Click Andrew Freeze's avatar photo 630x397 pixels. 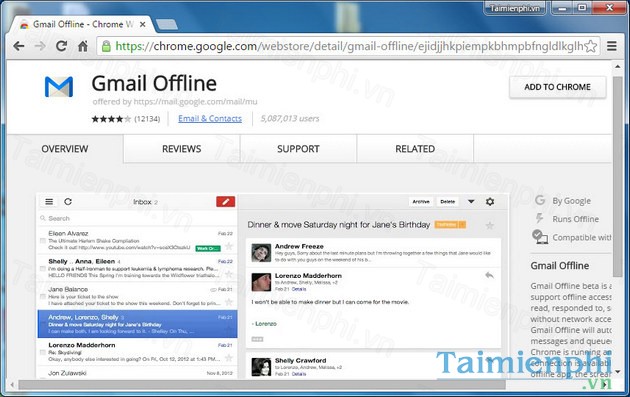point(261,253)
